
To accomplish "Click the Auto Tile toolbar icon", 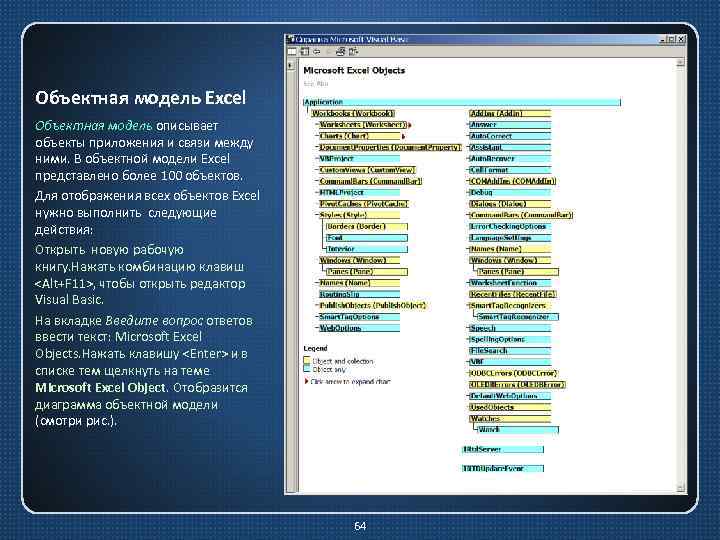I will [x=292, y=51].
